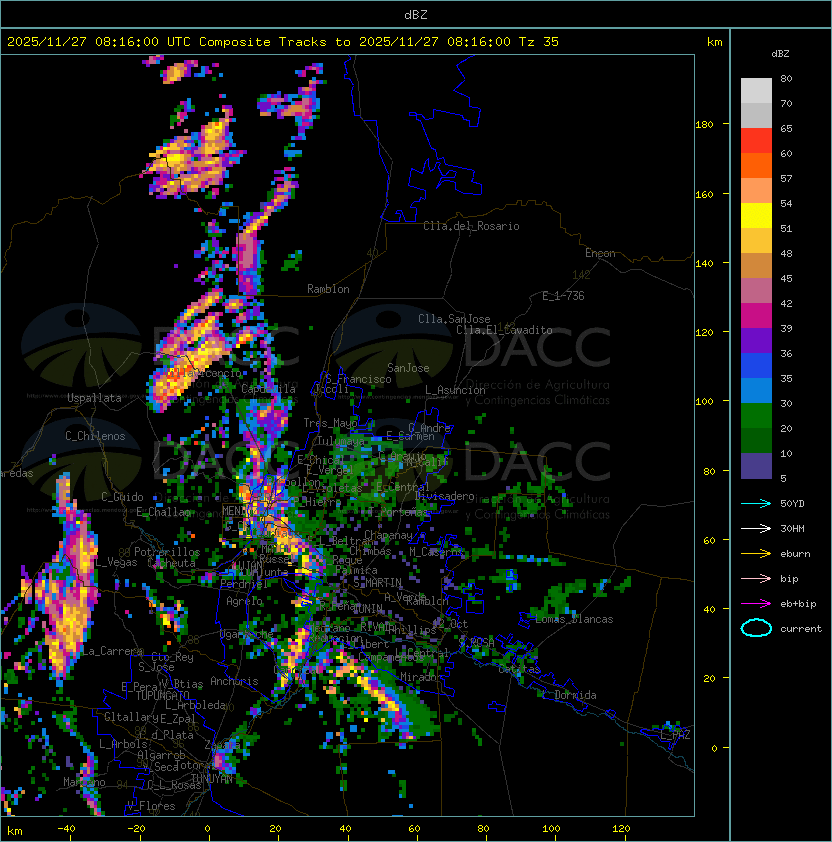Click the cyan 50YD arrow legend icon
The height and width of the screenshot is (842, 832).
pyautogui.click(x=756, y=504)
